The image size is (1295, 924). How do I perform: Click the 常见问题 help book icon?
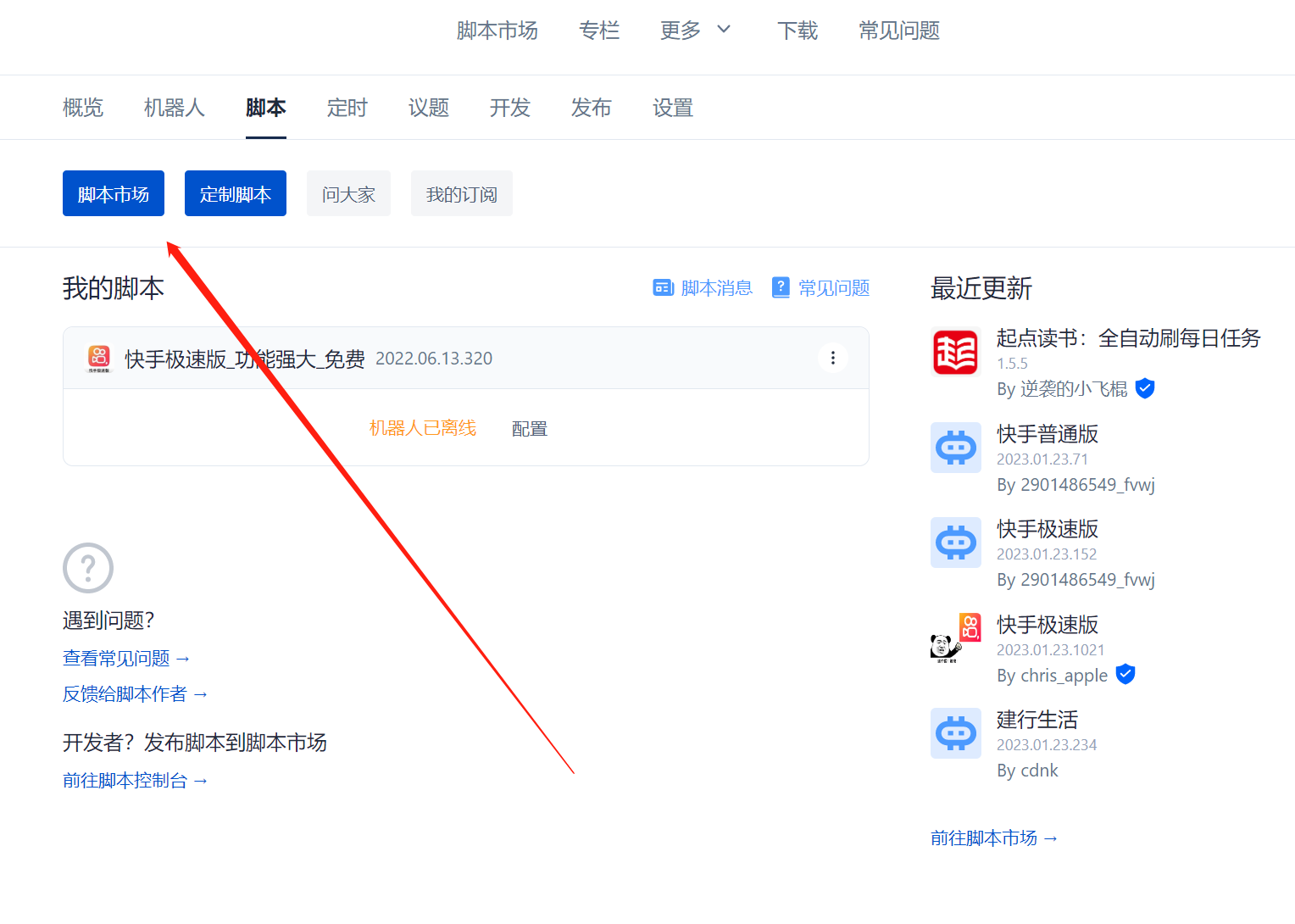781,288
